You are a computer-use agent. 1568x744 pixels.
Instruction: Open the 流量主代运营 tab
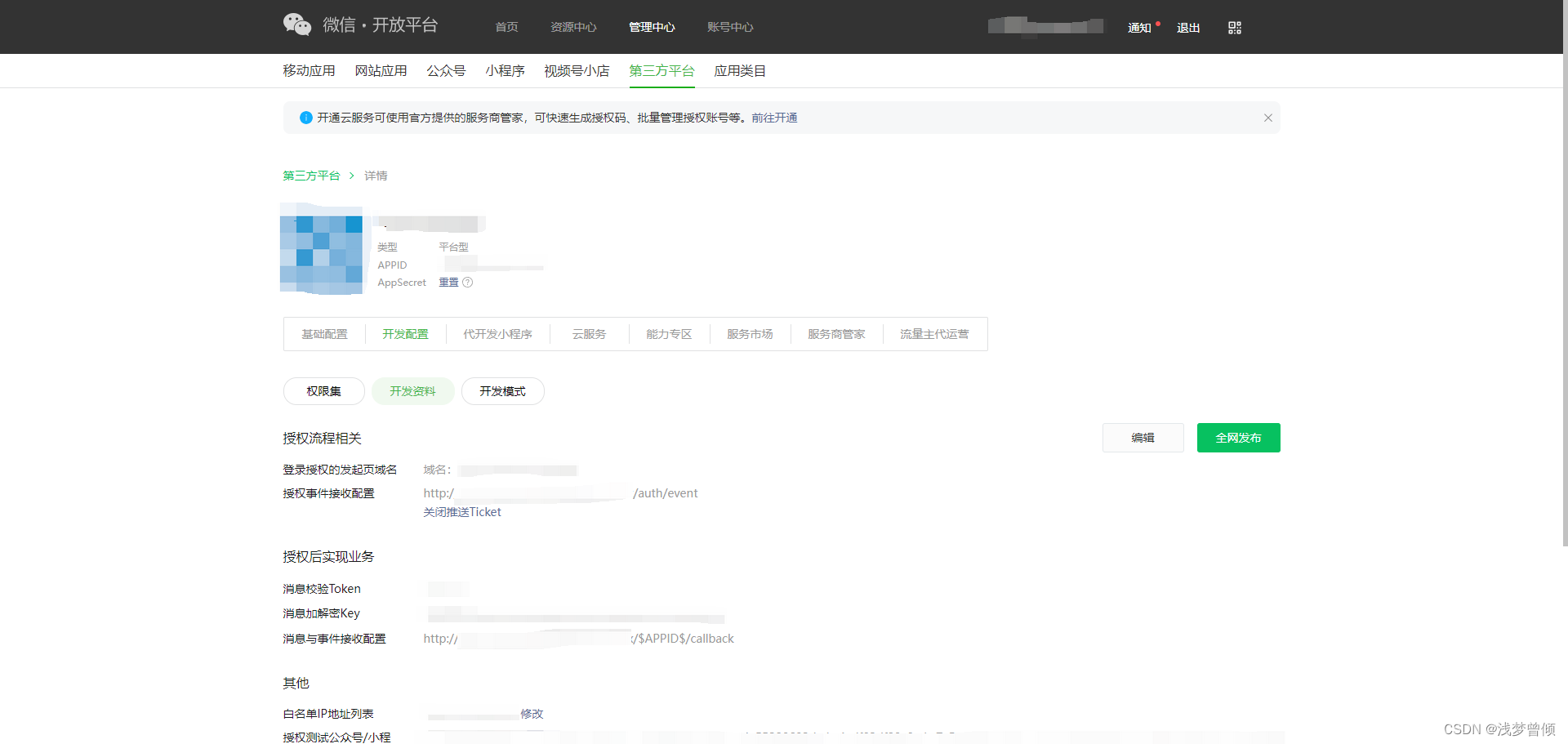(x=934, y=334)
